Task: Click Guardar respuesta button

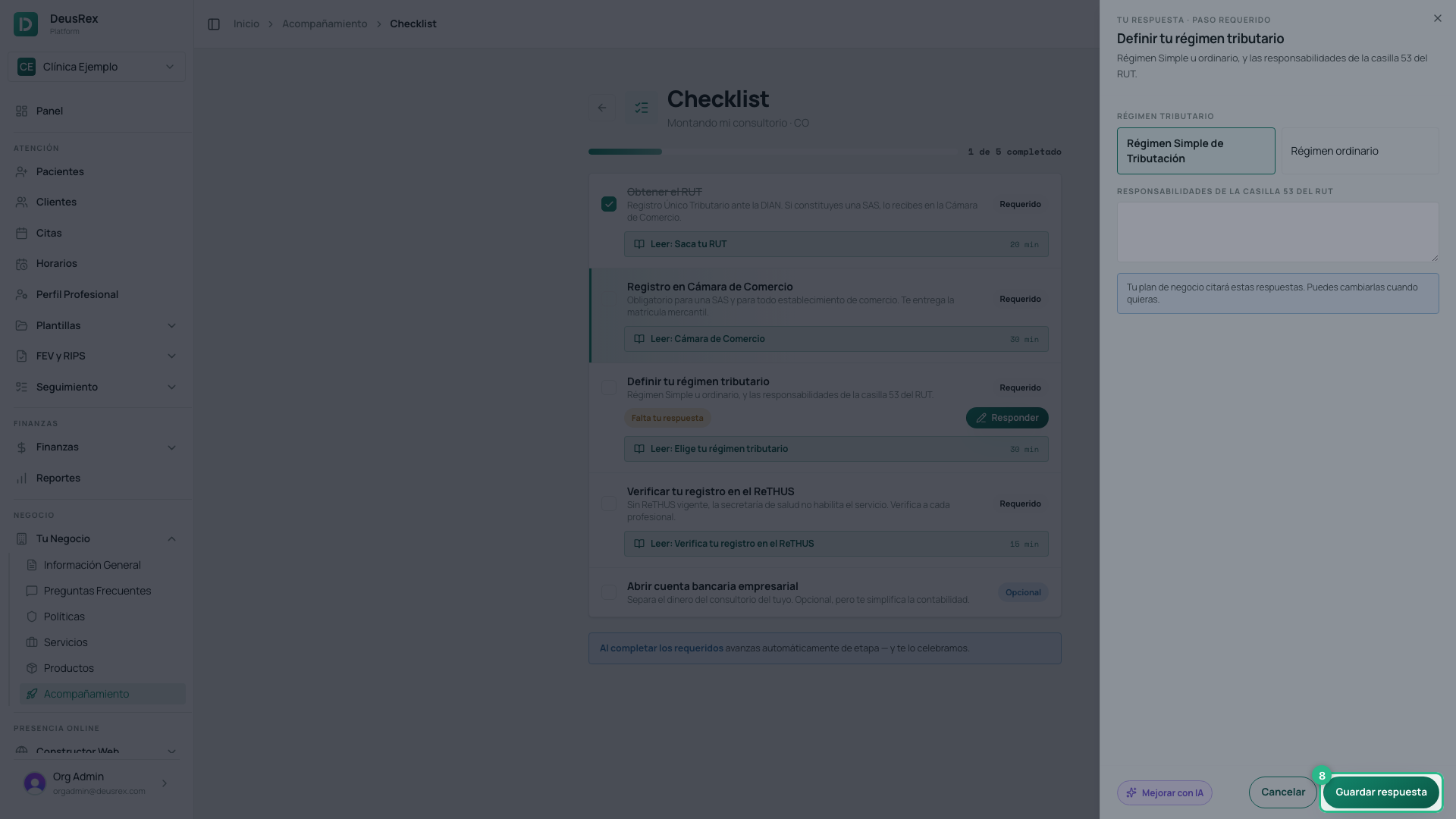Action: click(x=1381, y=792)
